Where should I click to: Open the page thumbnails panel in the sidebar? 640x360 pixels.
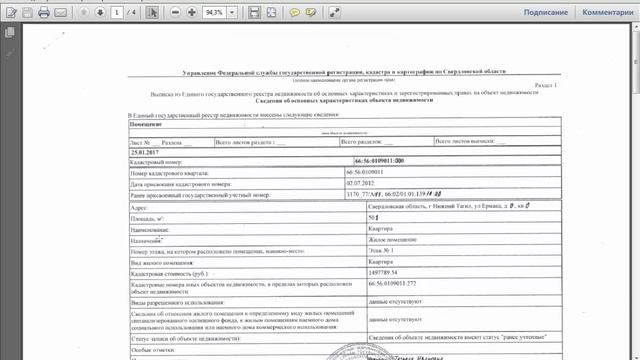(x=10, y=32)
